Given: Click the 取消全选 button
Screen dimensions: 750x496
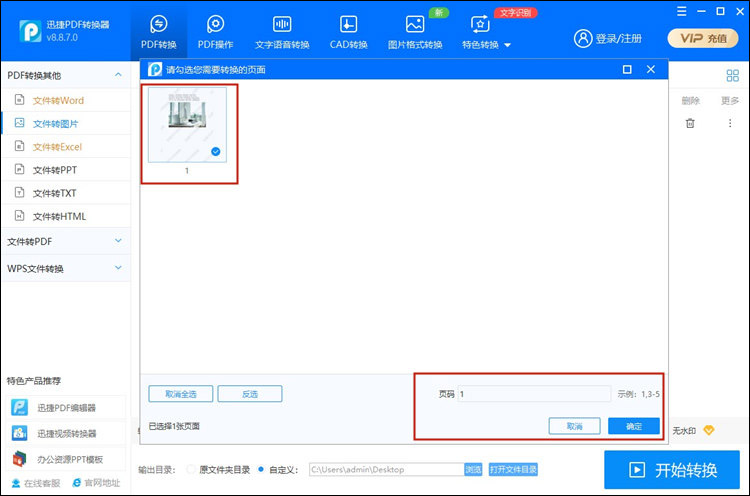Looking at the screenshot, I should click(181, 394).
